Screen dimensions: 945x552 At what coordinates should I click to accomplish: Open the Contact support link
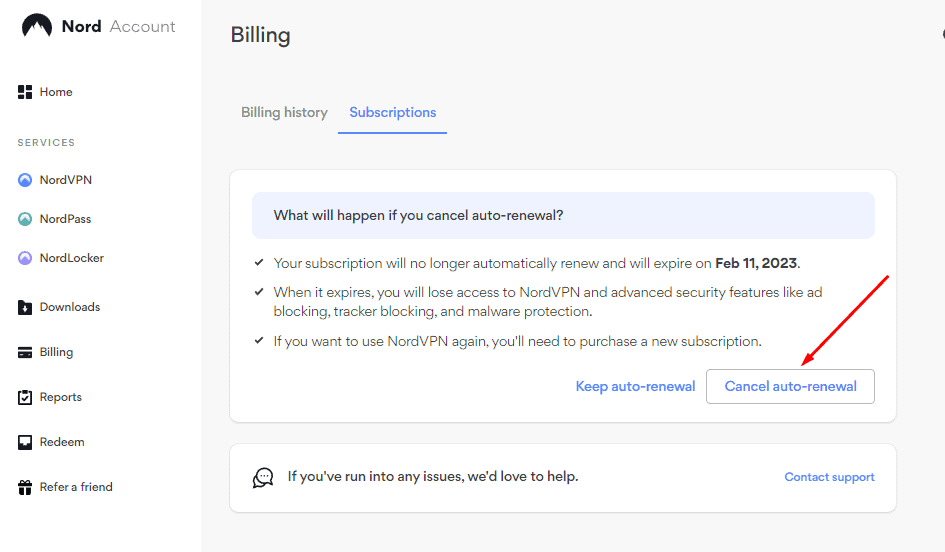coord(829,477)
